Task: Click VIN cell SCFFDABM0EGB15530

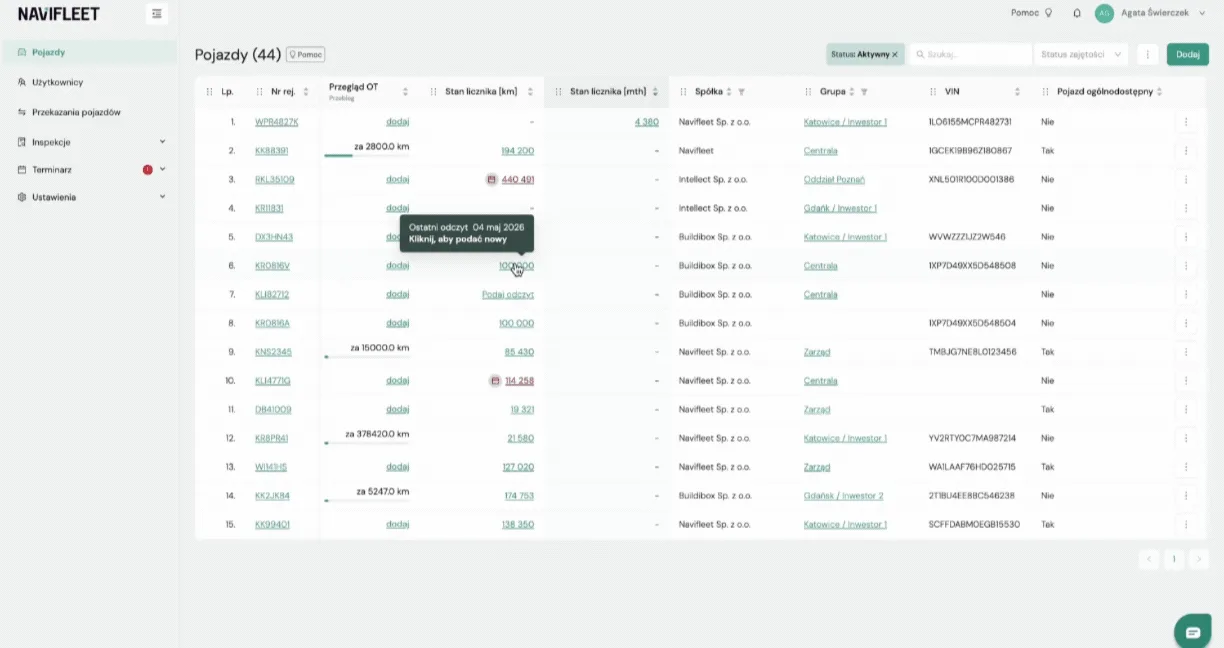Action: [974, 524]
